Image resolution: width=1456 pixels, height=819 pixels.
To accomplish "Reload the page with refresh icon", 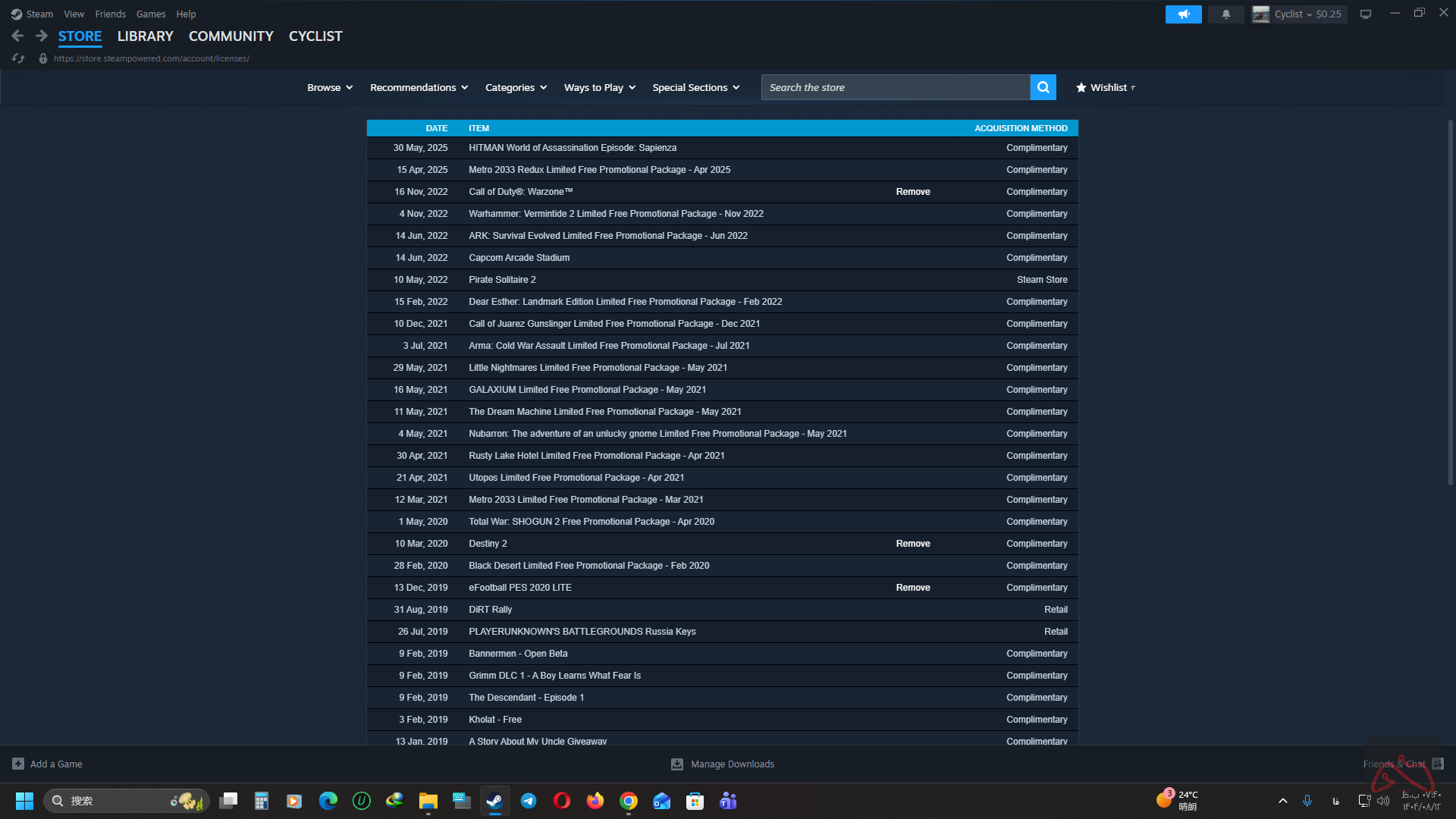I will (18, 58).
